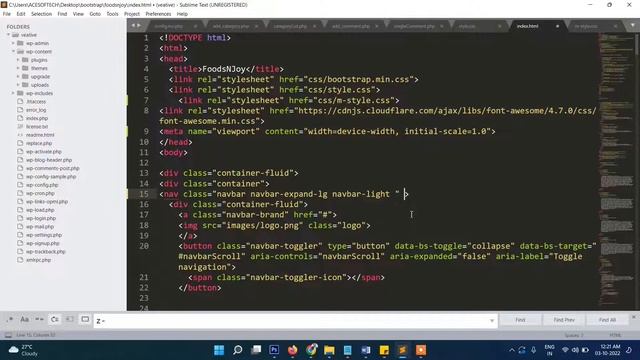640x360 pixels.
Task: Open index.php in sidebar
Action: (x=37, y=118)
